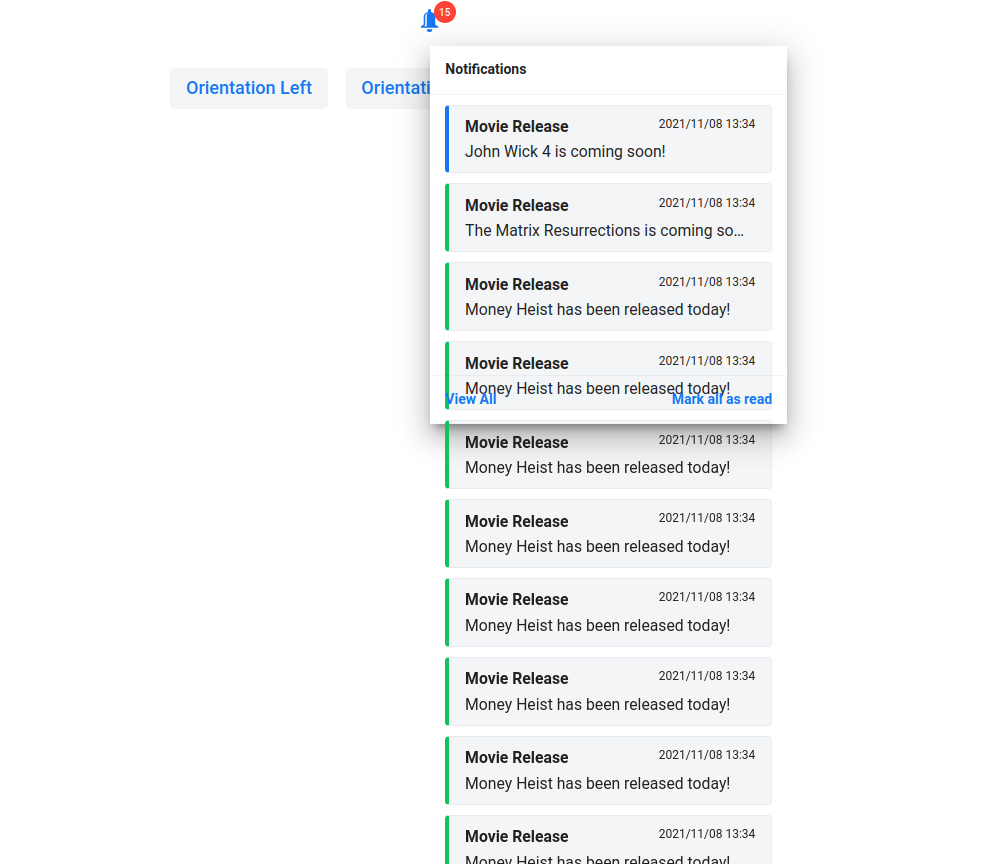Click the Matrix Resurrections notification timestamp
This screenshot has height=864, width=985.
pyautogui.click(x=706, y=203)
